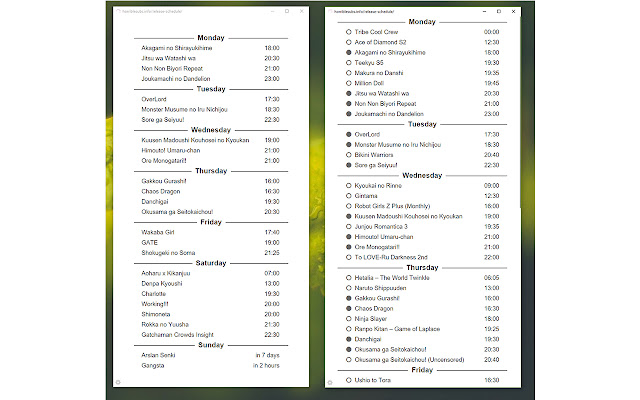Open Monster Musume no Iru Nichijou, left window

pyautogui.click(x=184, y=109)
